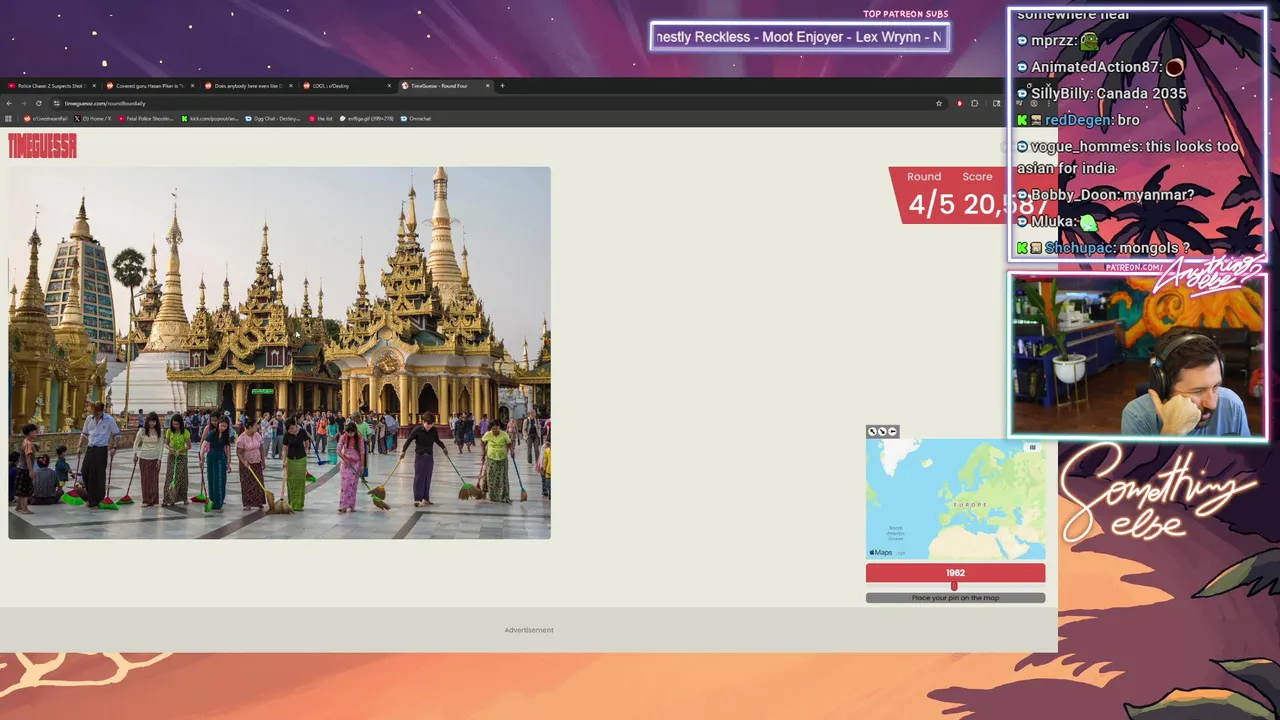Image resolution: width=1280 pixels, height=720 pixels.
Task: Open the red extension icon in toolbar
Action: pyautogui.click(x=959, y=103)
